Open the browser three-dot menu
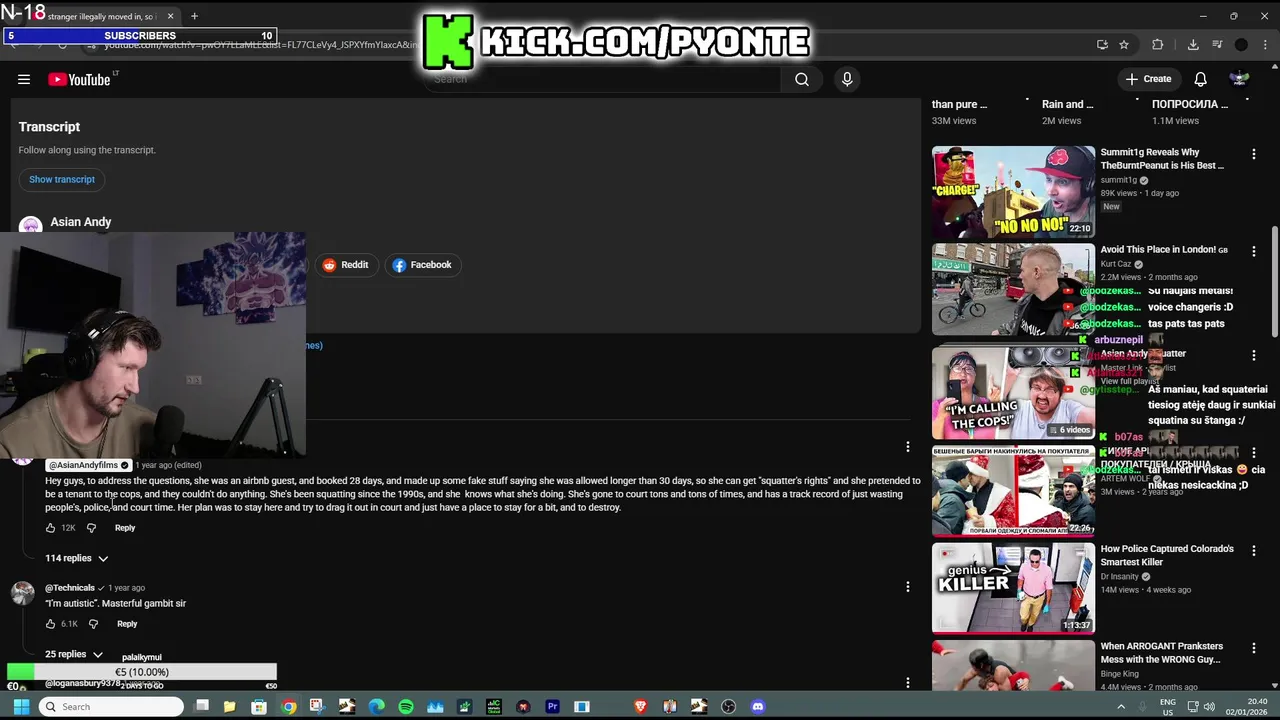1280x720 pixels. [x=1263, y=44]
